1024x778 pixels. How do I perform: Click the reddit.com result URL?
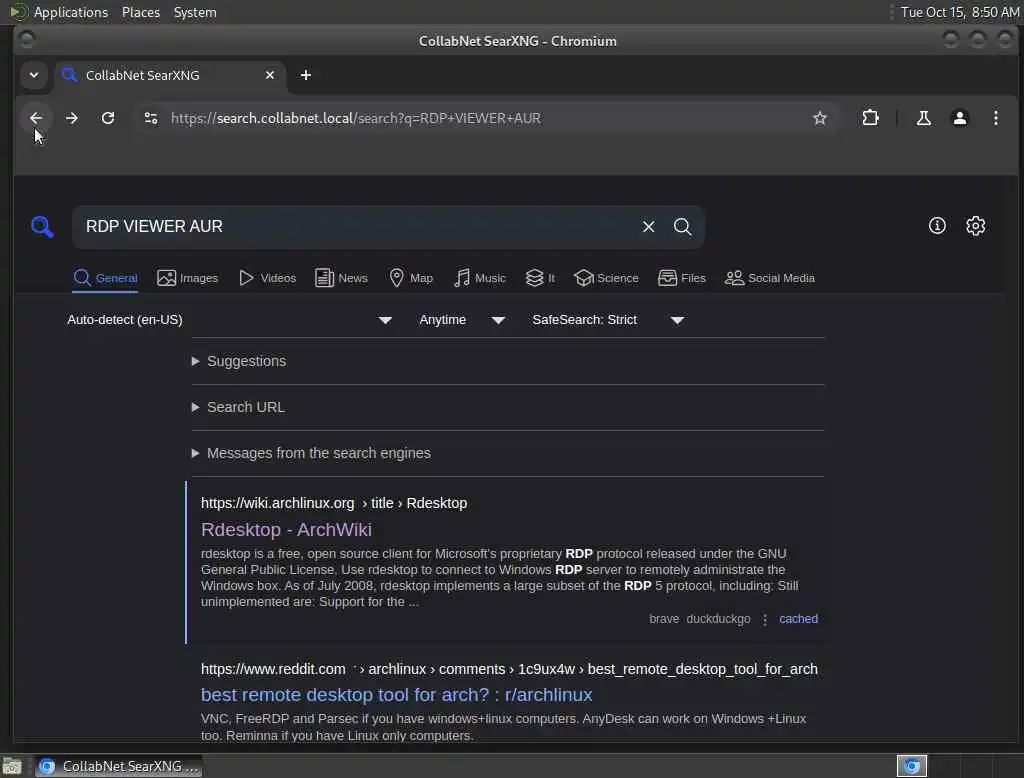click(509, 669)
